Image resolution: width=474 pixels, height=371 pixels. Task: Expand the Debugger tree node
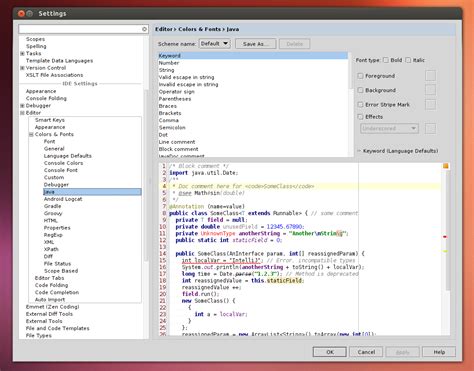tap(22, 106)
